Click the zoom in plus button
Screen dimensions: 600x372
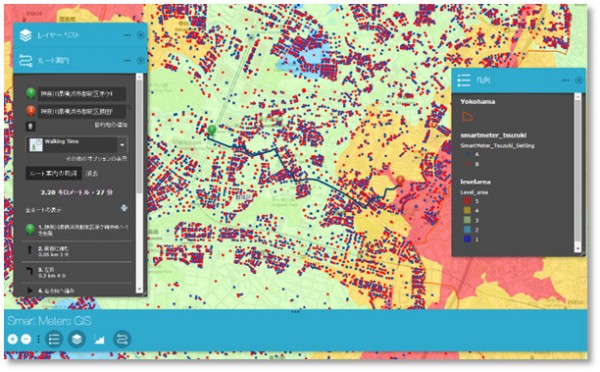pyautogui.click(x=13, y=339)
